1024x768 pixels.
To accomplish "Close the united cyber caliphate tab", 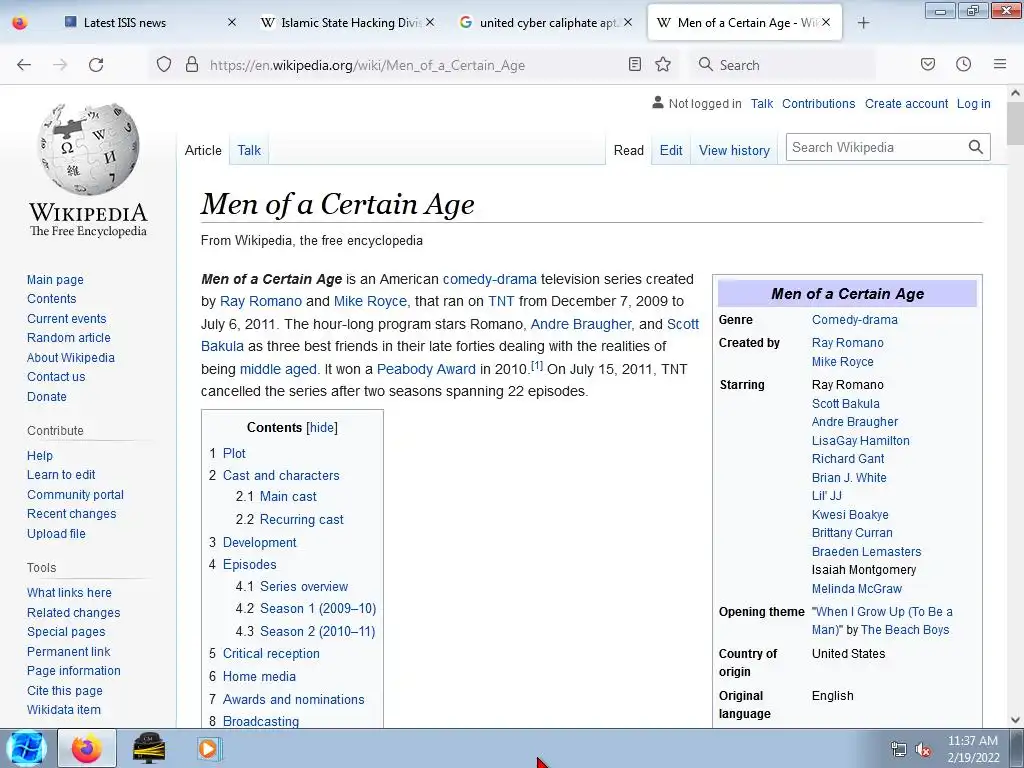I will tap(628, 22).
